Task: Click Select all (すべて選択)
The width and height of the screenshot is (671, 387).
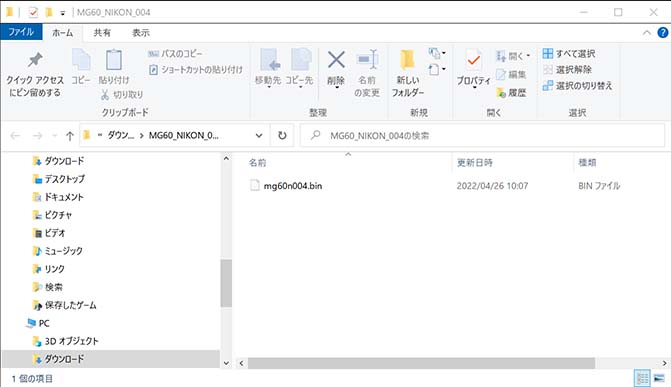Action: (x=569, y=54)
